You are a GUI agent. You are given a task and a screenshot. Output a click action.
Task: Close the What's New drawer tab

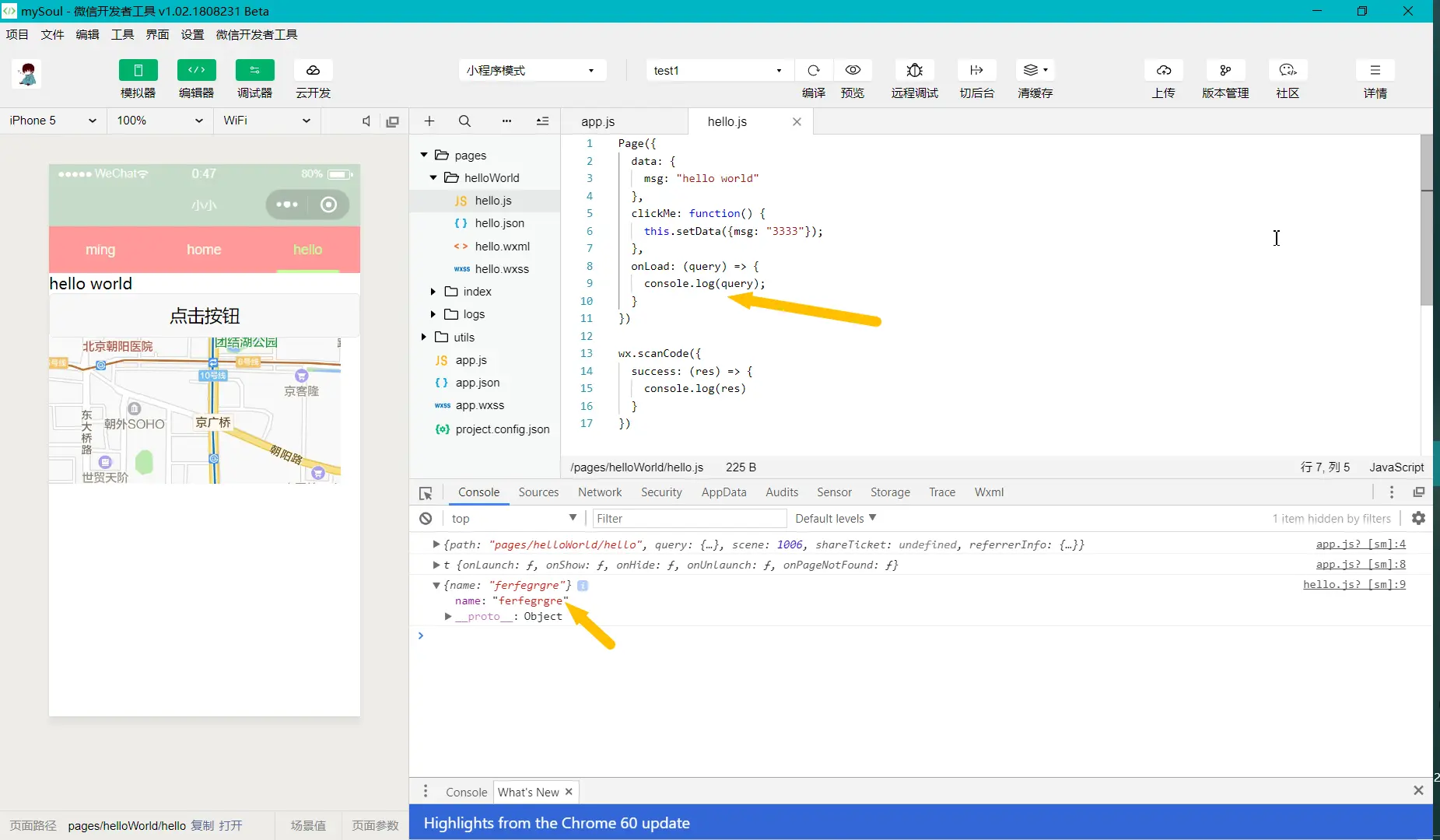(569, 792)
